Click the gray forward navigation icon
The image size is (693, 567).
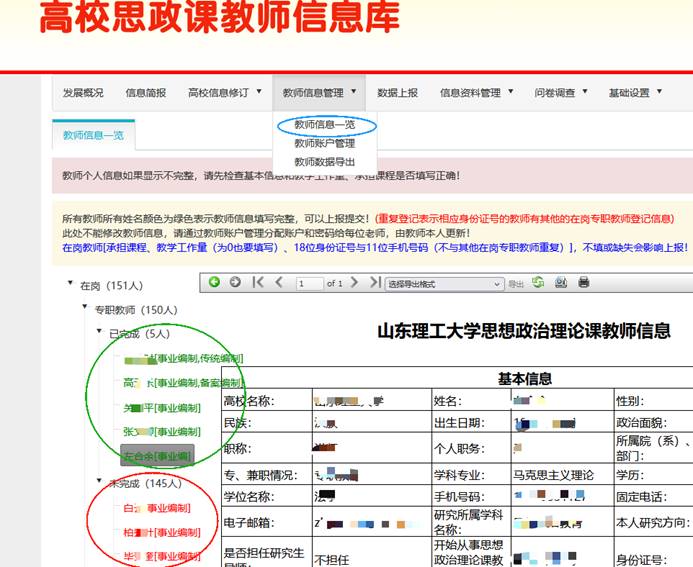(x=235, y=283)
